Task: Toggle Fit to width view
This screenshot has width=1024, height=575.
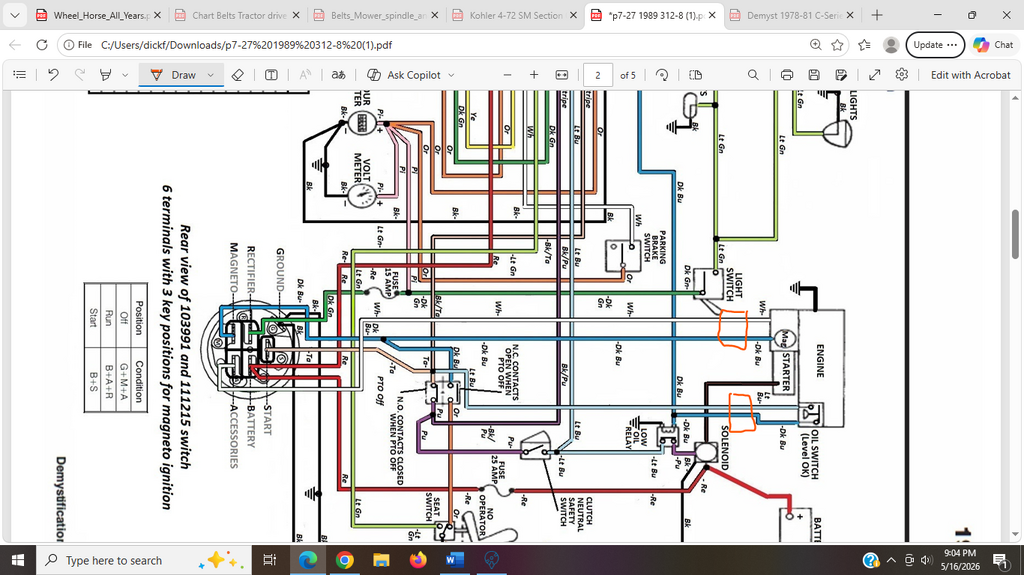Action: pos(562,75)
